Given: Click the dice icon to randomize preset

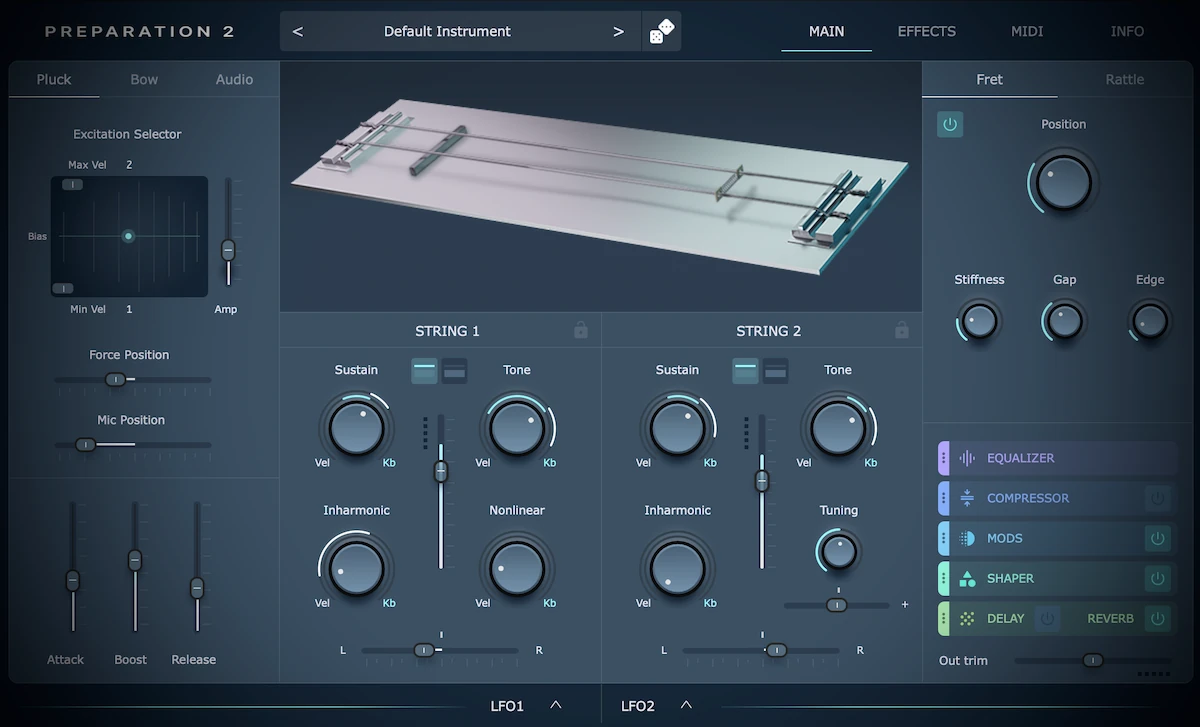Looking at the screenshot, I should pyautogui.click(x=662, y=30).
